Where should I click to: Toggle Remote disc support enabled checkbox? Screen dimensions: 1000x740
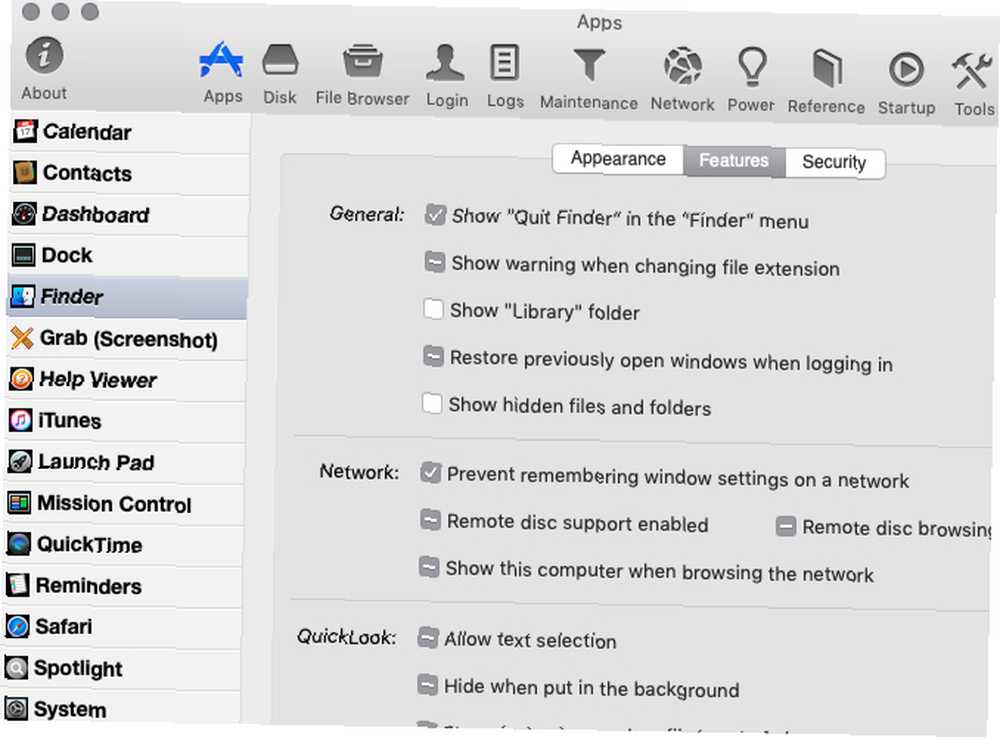430,520
